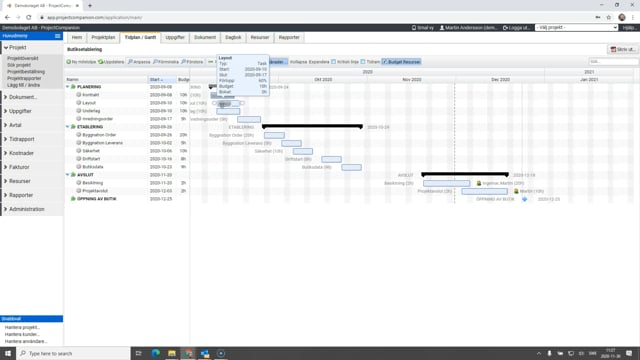Expand the Dokument sidebar section
The height and width of the screenshot is (360, 640).
[32, 97]
